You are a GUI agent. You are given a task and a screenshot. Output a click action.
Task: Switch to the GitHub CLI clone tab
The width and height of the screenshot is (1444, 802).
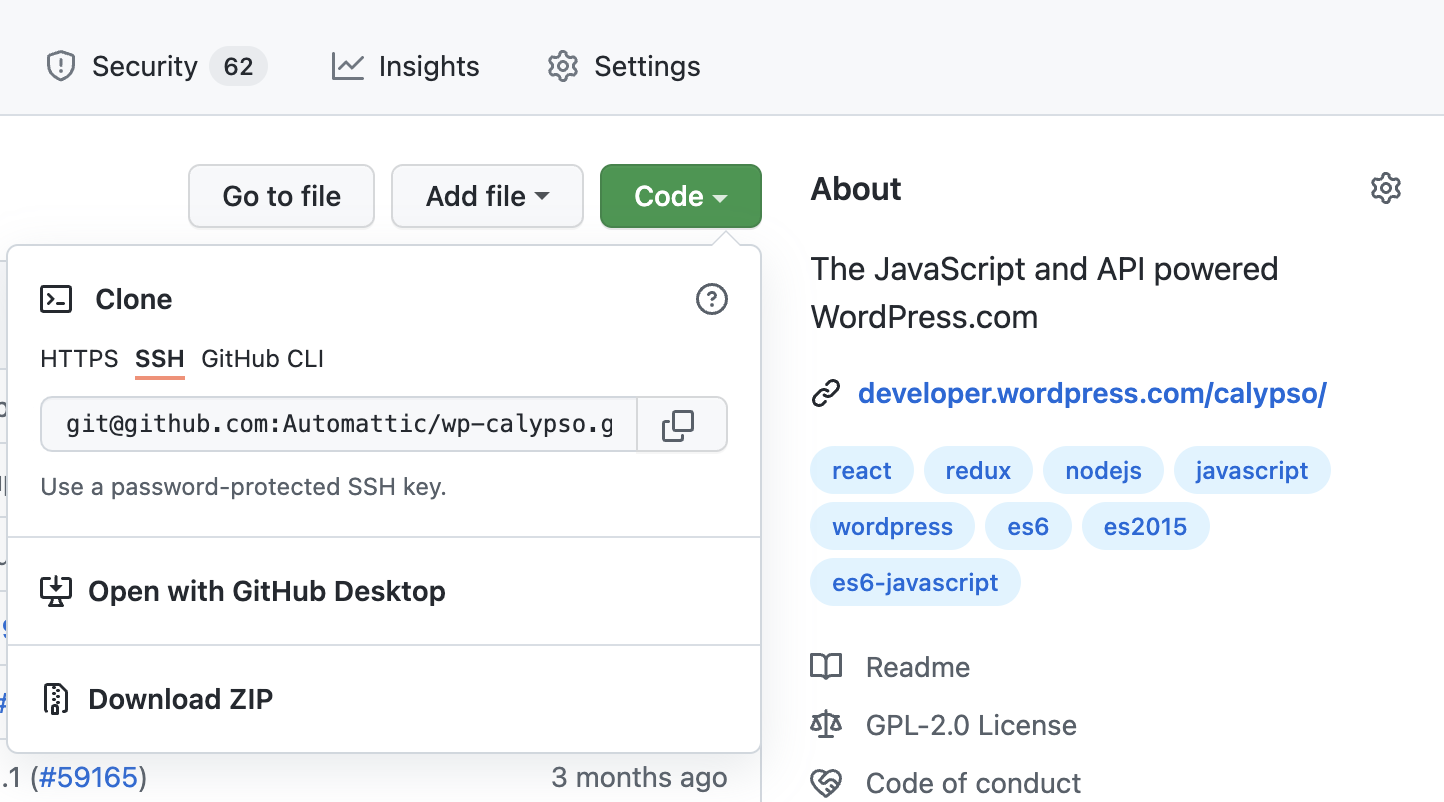(x=263, y=359)
